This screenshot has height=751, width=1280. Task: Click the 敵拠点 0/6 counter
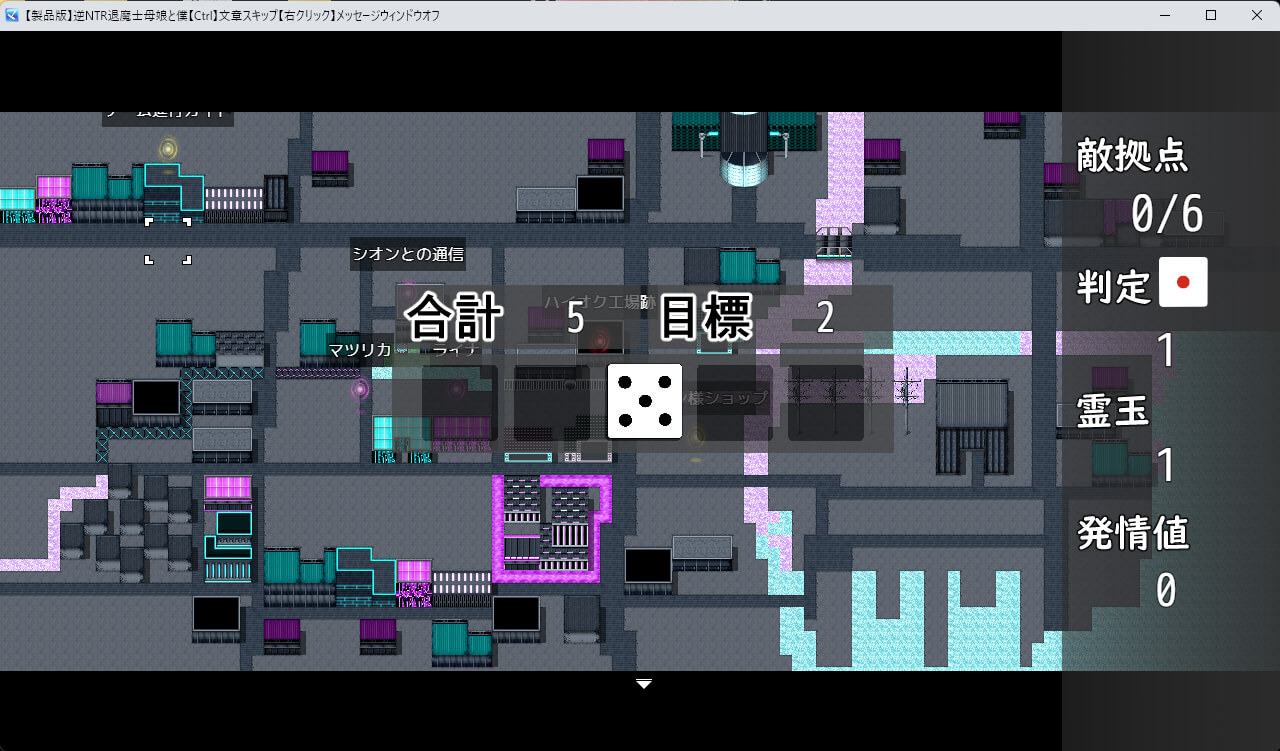pos(1166,214)
